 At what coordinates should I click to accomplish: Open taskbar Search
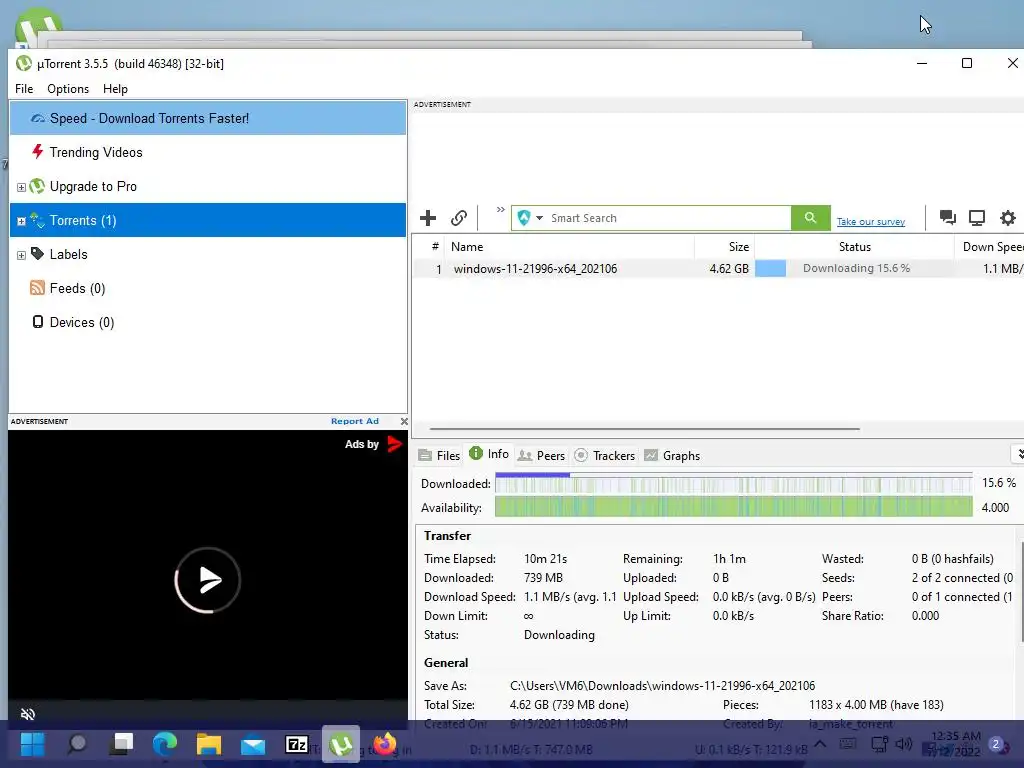click(77, 744)
